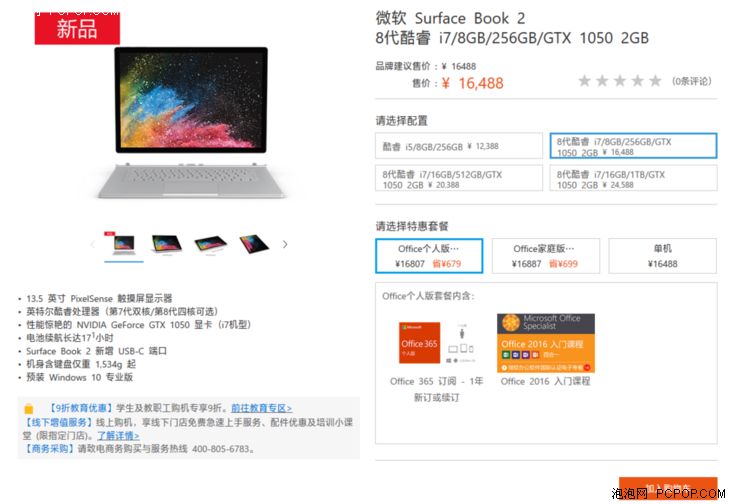Image resolution: width=730 pixels, height=504 pixels.
Task: Select the second angled laptop thumbnail
Action: tap(166, 244)
